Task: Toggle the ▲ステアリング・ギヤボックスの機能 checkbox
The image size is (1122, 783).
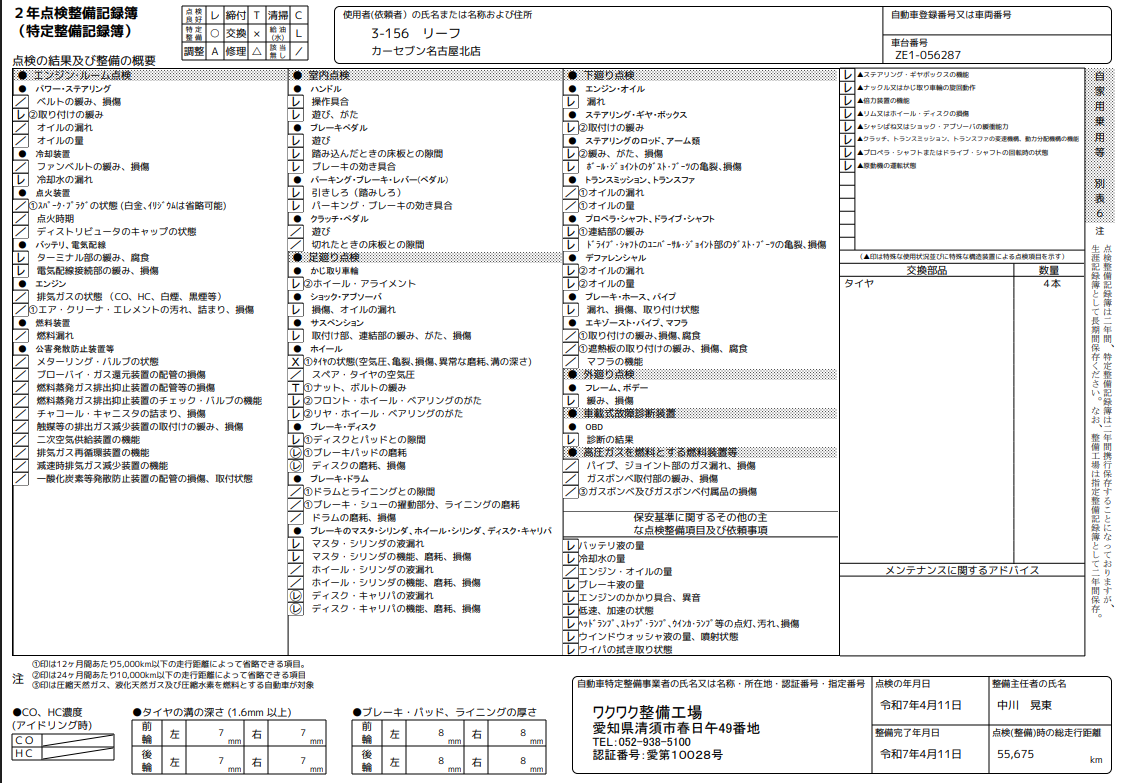Action: 847,74
